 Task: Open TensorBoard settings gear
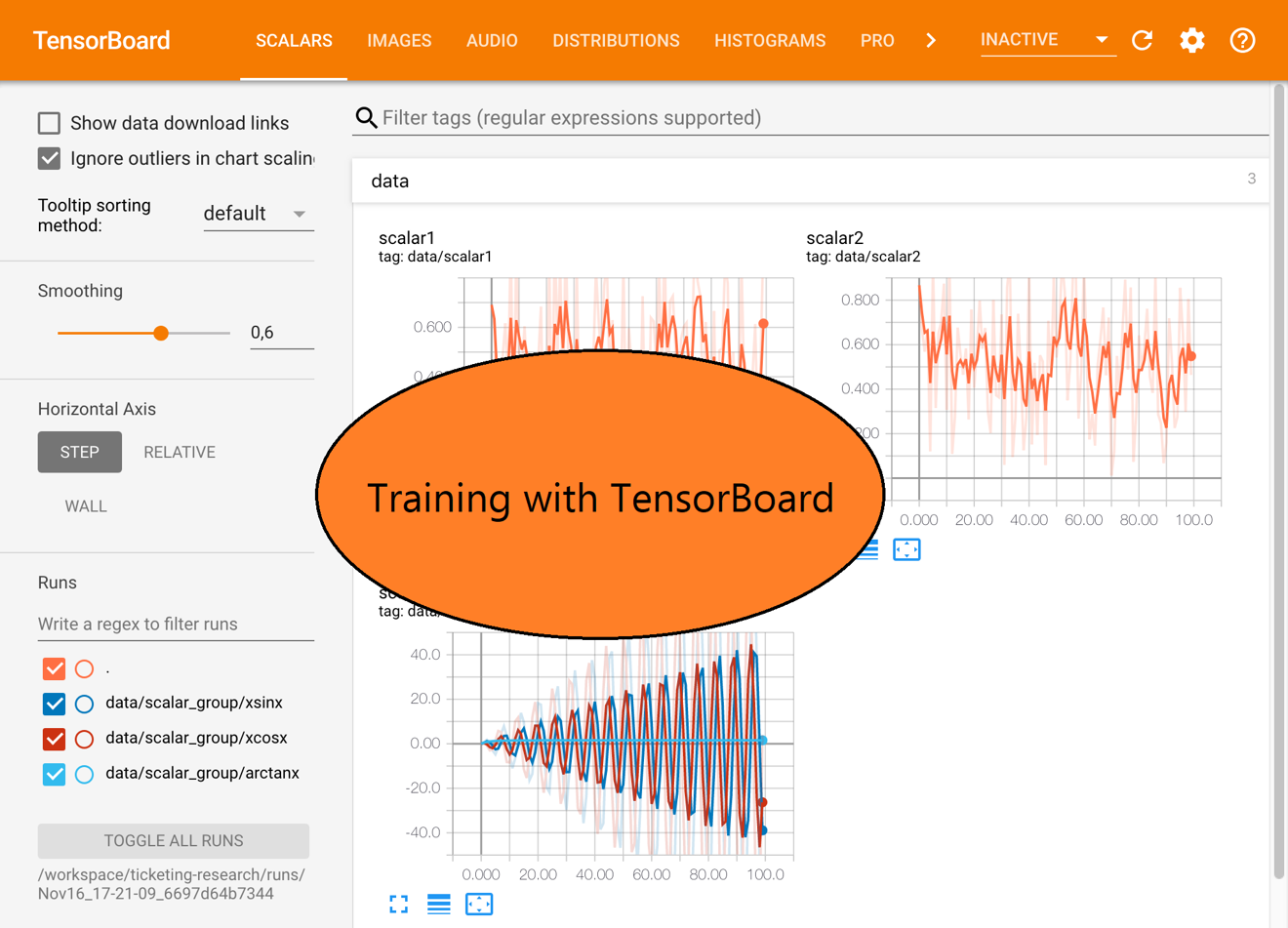click(x=1191, y=40)
